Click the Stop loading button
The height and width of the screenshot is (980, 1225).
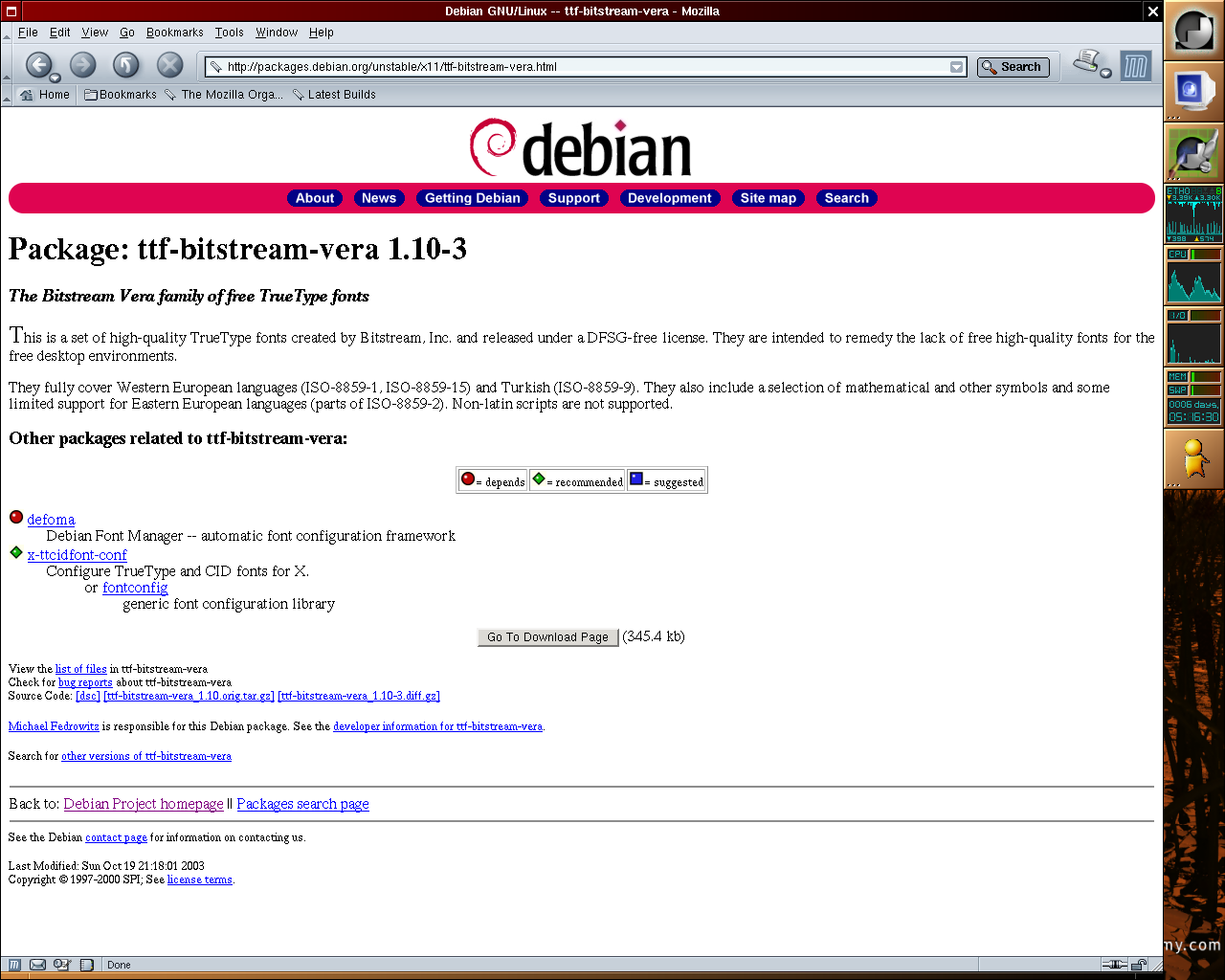pyautogui.click(x=169, y=65)
